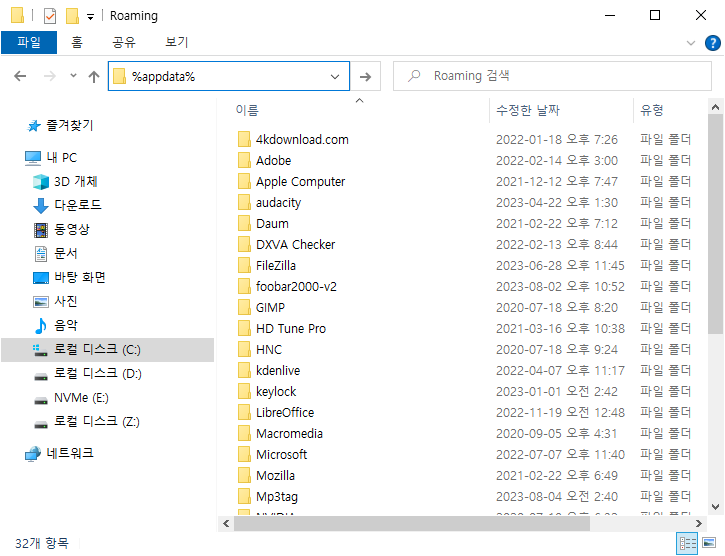
Task: Expand the ribbon with the chevron
Action: pyautogui.click(x=691, y=43)
